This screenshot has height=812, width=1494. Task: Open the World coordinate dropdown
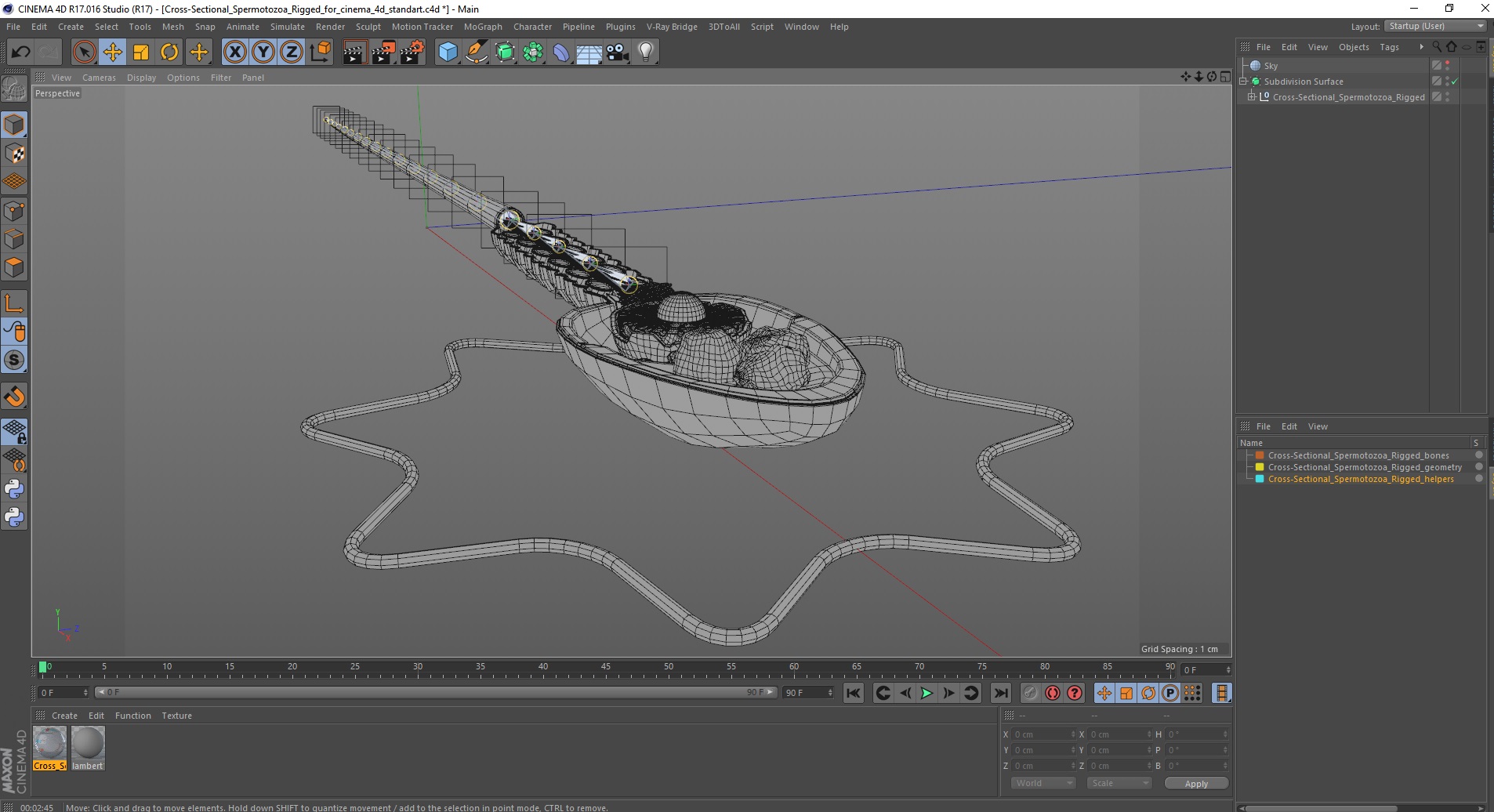click(x=1042, y=783)
